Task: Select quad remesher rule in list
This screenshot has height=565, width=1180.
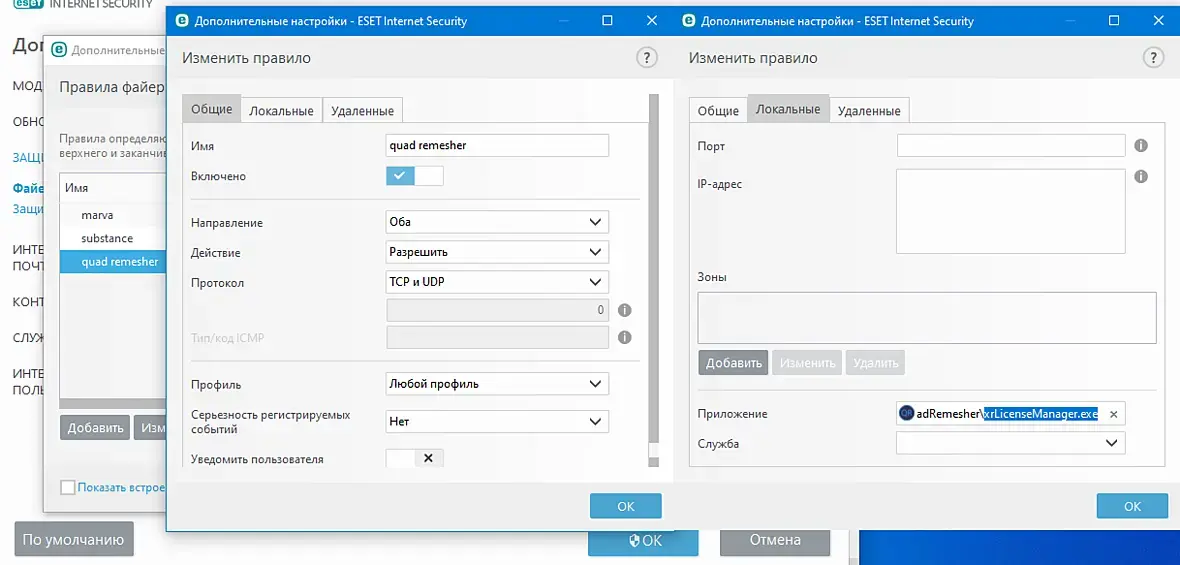Action: pos(112,262)
